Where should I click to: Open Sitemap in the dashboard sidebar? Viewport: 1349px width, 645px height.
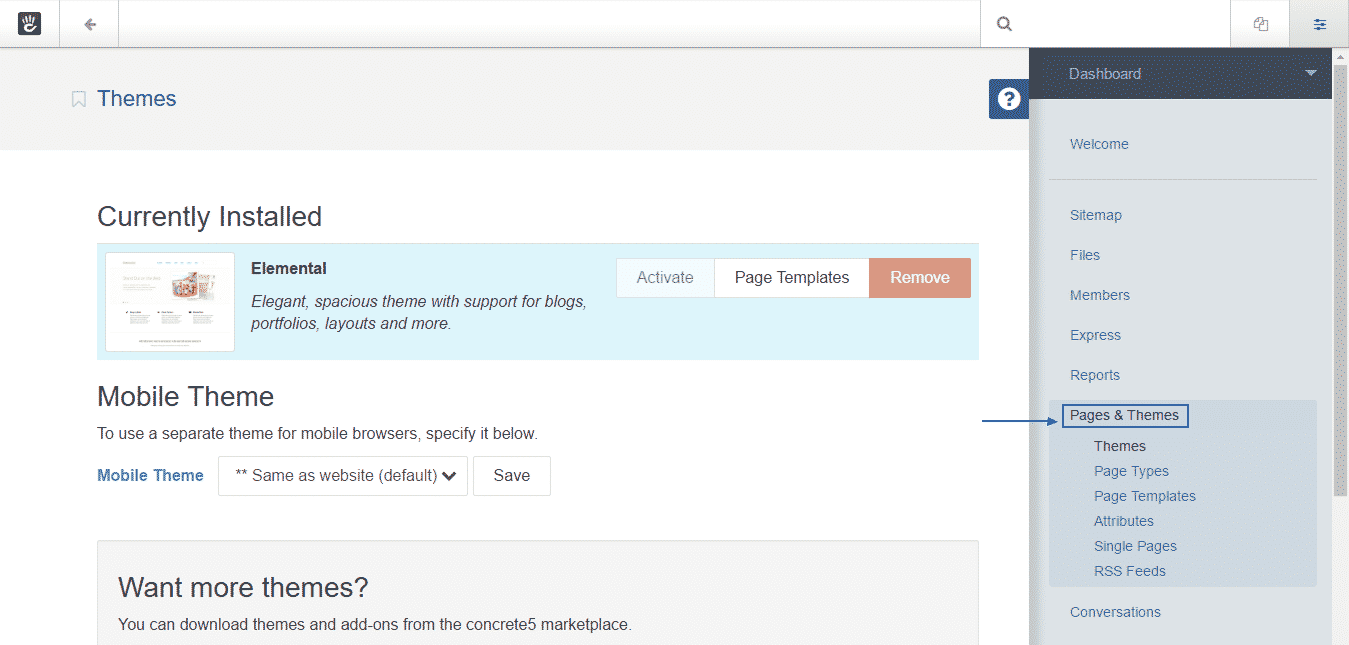[1095, 215]
